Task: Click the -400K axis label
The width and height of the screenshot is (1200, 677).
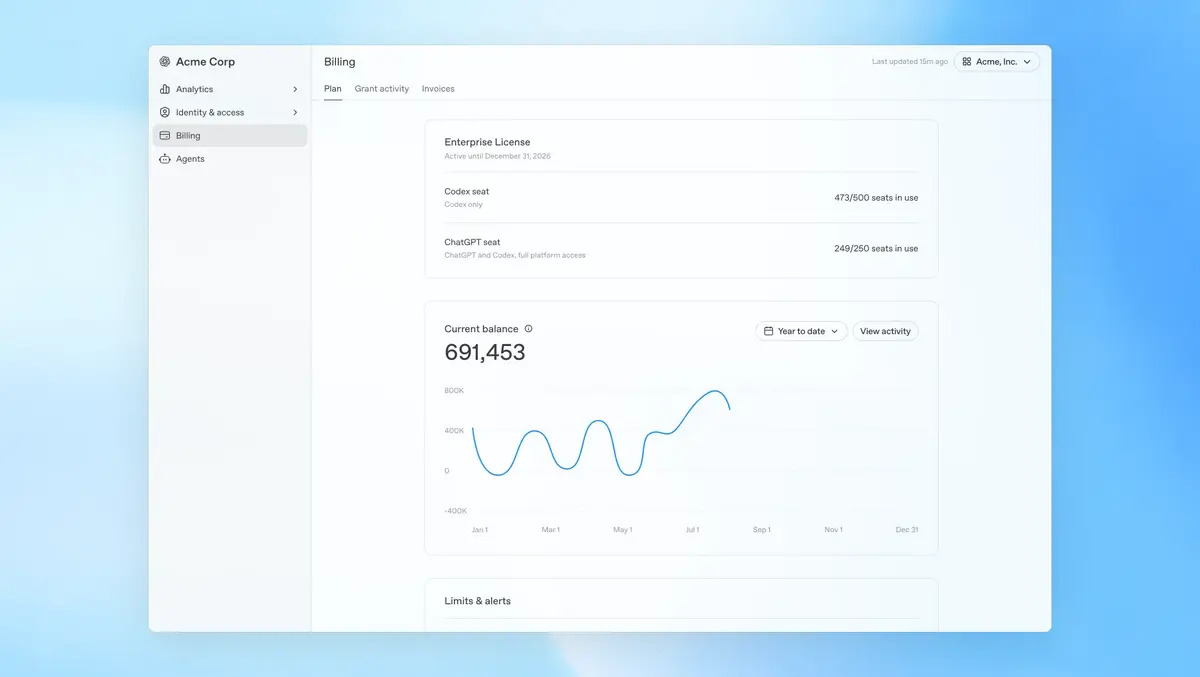Action: (455, 511)
